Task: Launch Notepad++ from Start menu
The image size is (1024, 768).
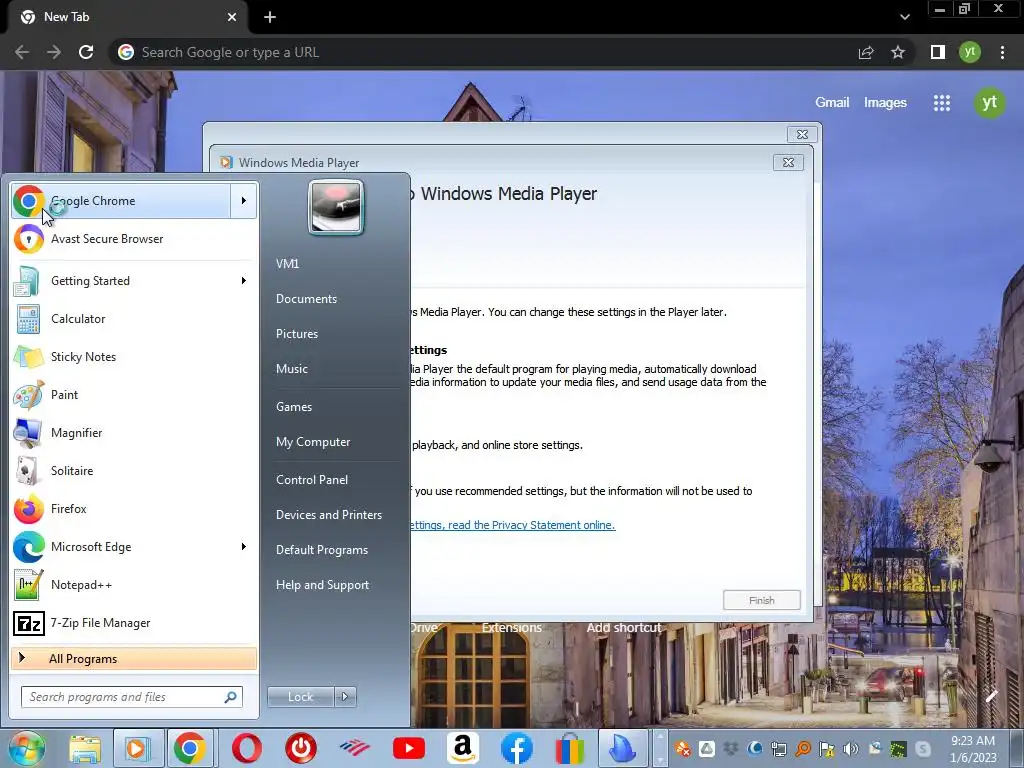Action: coord(134,584)
